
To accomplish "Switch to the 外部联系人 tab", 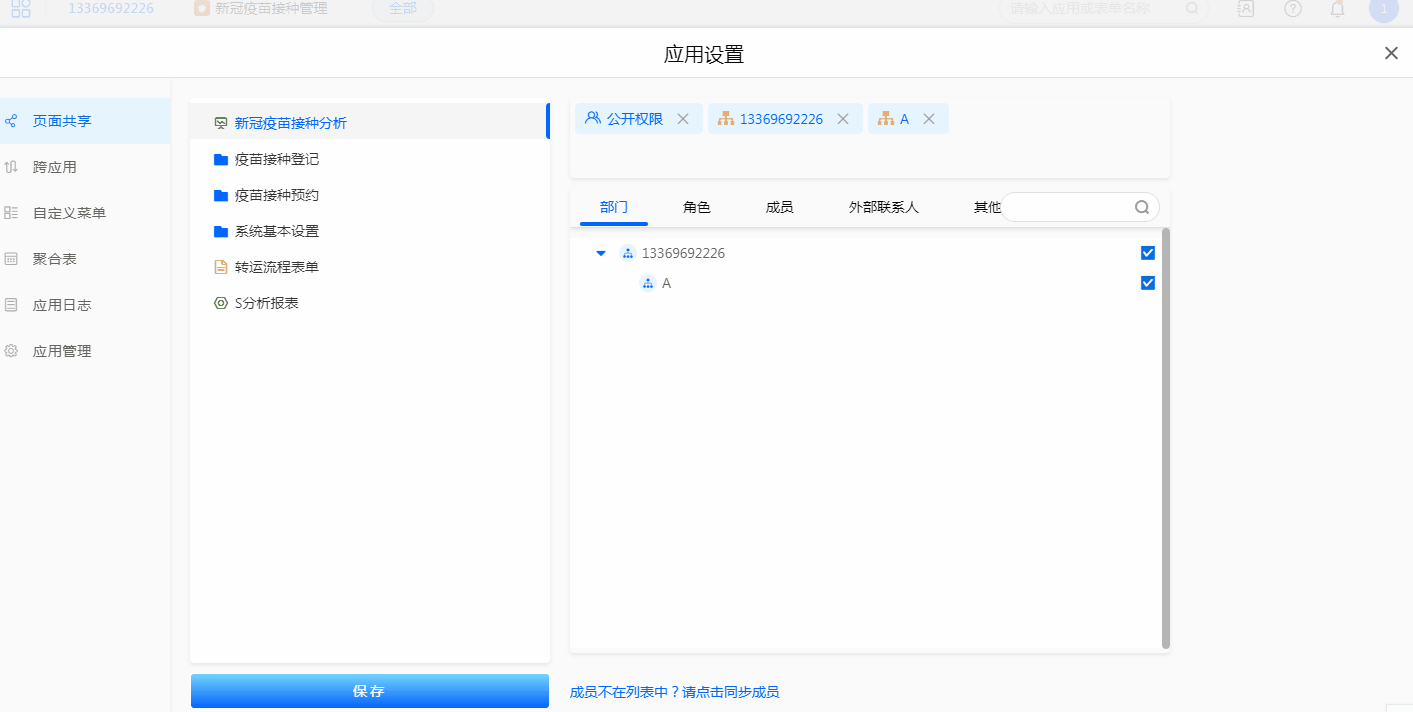I will coord(883,207).
